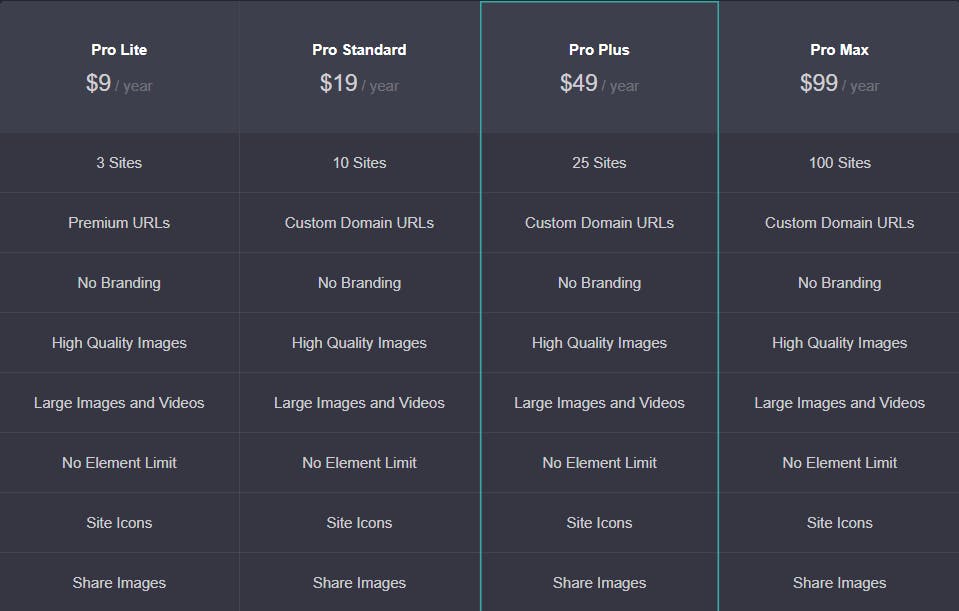Viewport: 959px width, 611px height.
Task: Click High Quality Images under Pro Max
Action: tap(839, 343)
